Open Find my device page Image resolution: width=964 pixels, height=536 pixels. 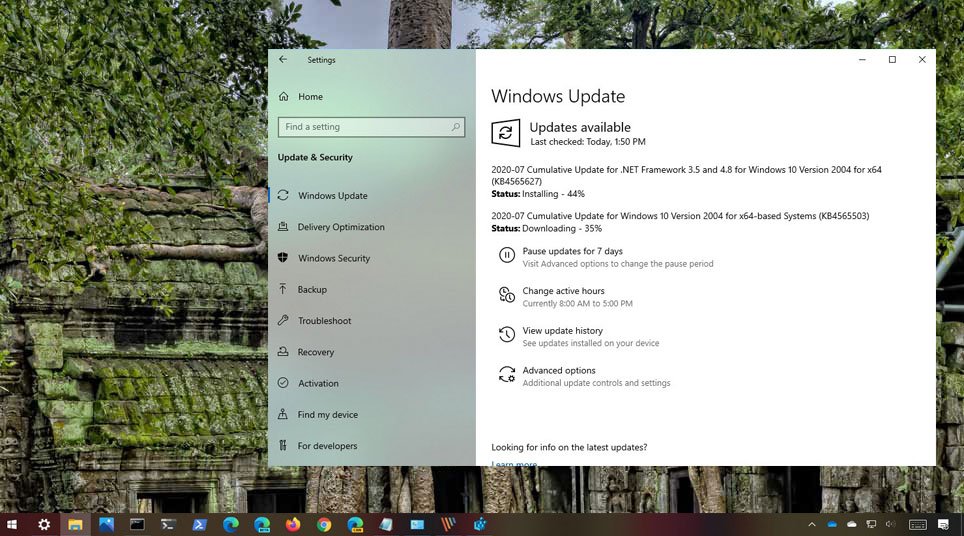coord(327,415)
